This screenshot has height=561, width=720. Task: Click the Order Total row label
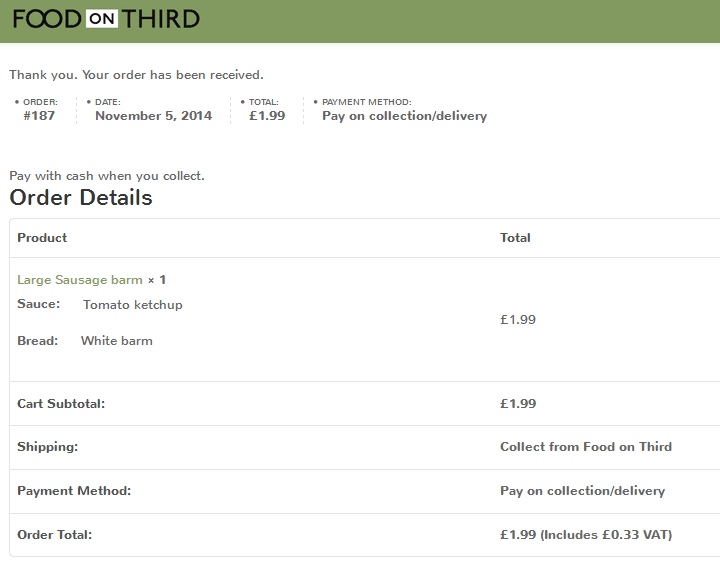coord(55,535)
